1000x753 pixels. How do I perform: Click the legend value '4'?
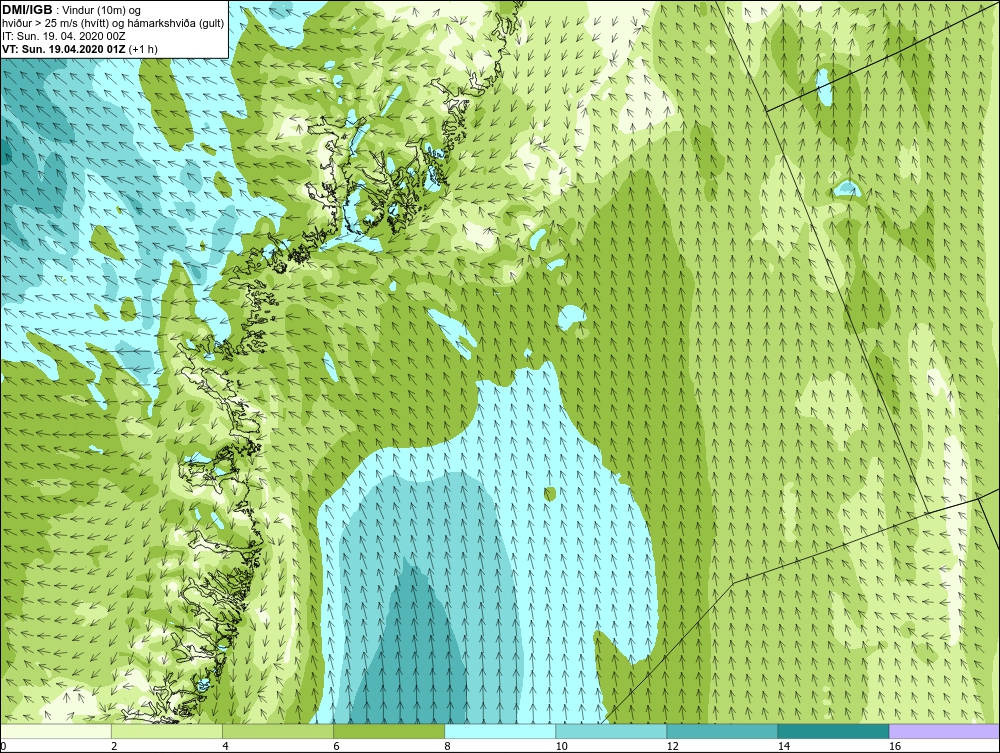pyautogui.click(x=225, y=746)
